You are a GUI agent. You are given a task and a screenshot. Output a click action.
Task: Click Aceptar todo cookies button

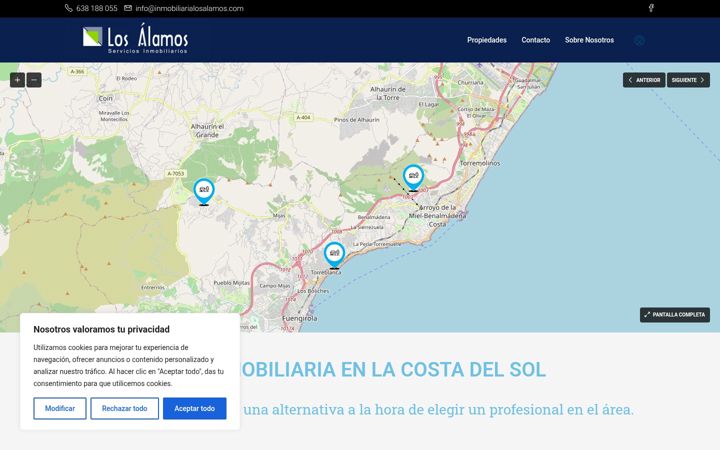point(195,408)
